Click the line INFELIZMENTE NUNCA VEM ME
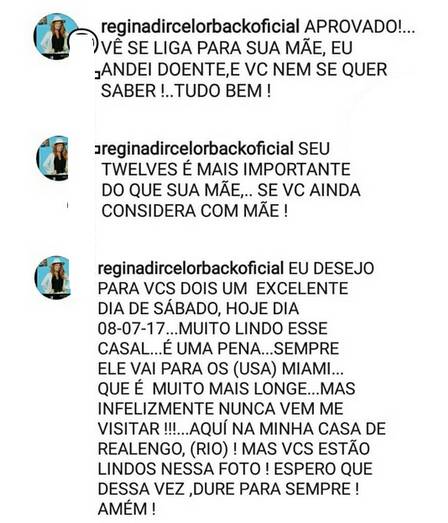448x523 pixels. click(221, 409)
